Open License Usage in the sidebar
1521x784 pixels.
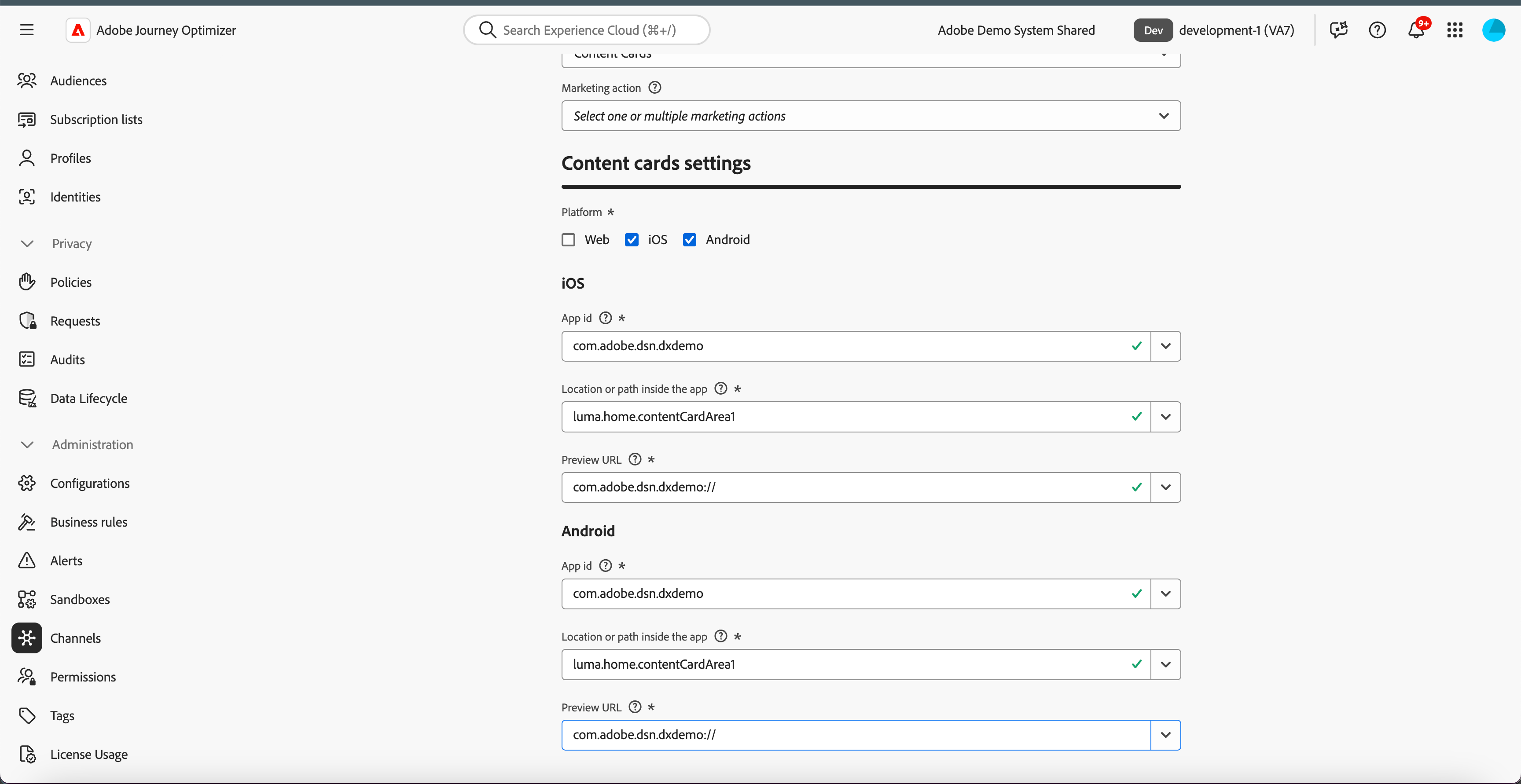88,754
